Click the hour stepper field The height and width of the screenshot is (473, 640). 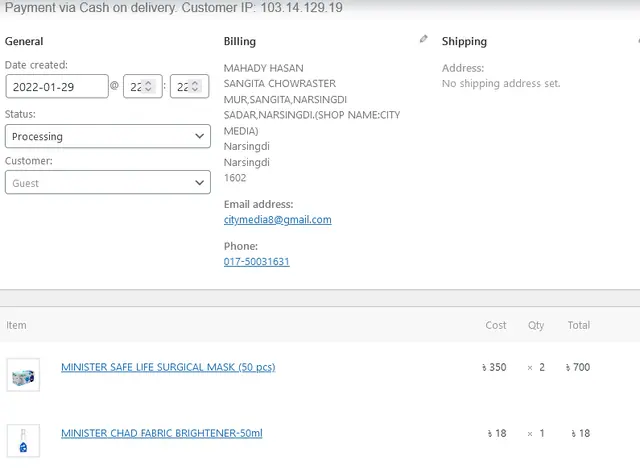143,87
